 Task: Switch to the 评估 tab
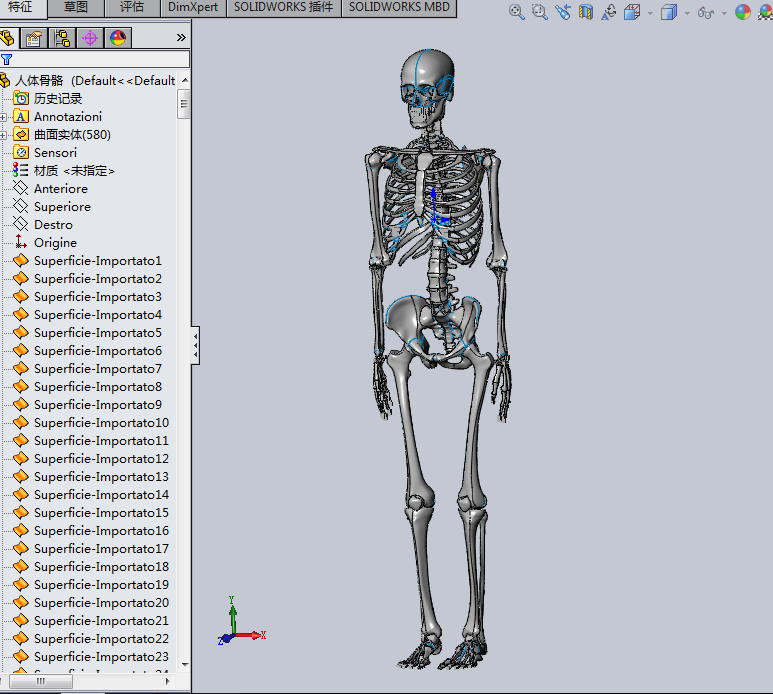pos(132,7)
